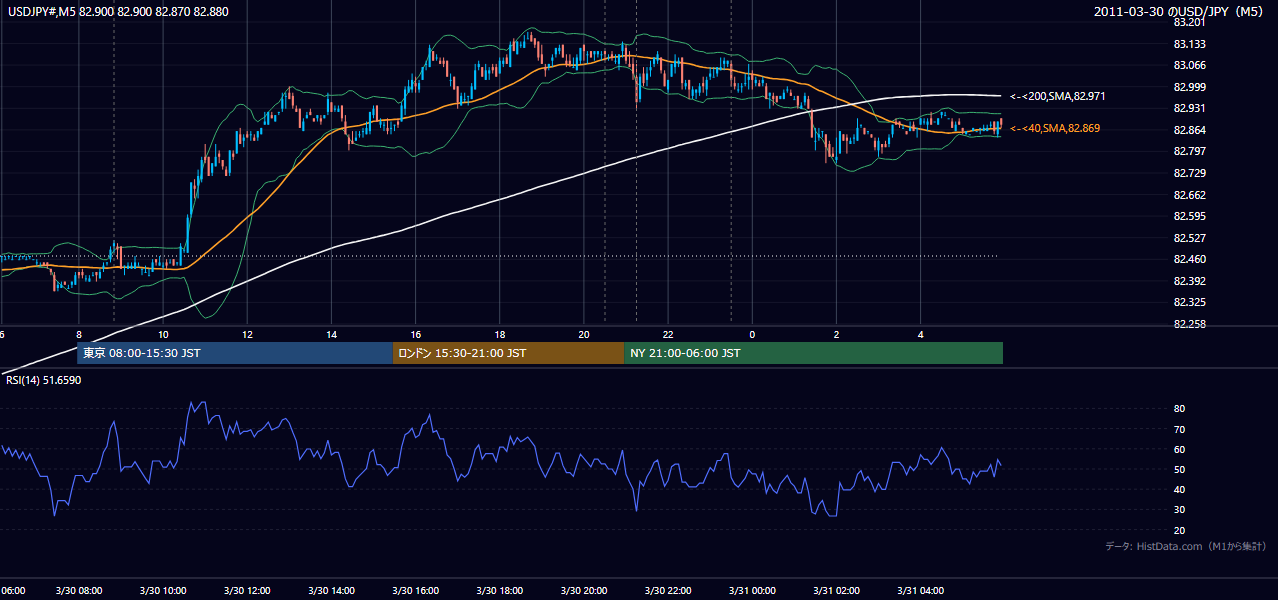Click the 83.133 price axis label
This screenshot has height=600, width=1278.
[x=1188, y=44]
